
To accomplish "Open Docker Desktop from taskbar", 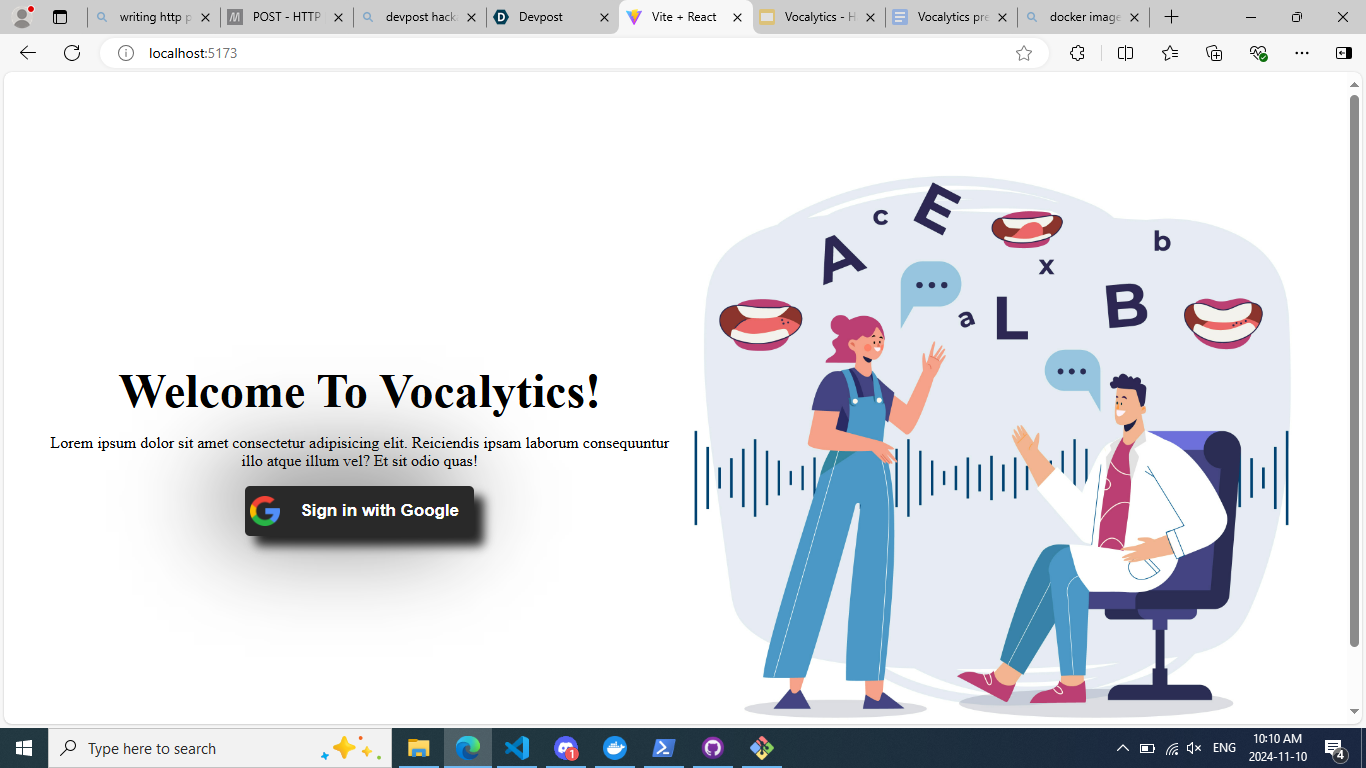I will point(615,748).
